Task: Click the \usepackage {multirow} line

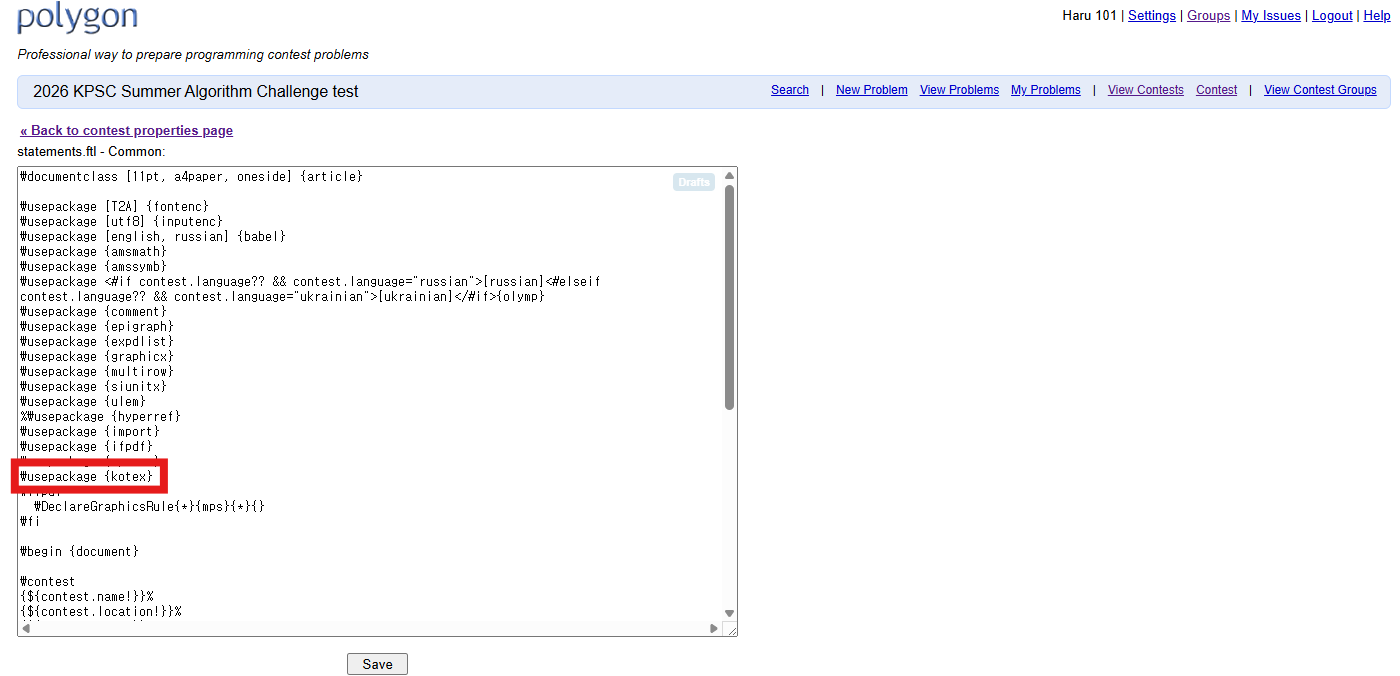Action: (97, 372)
